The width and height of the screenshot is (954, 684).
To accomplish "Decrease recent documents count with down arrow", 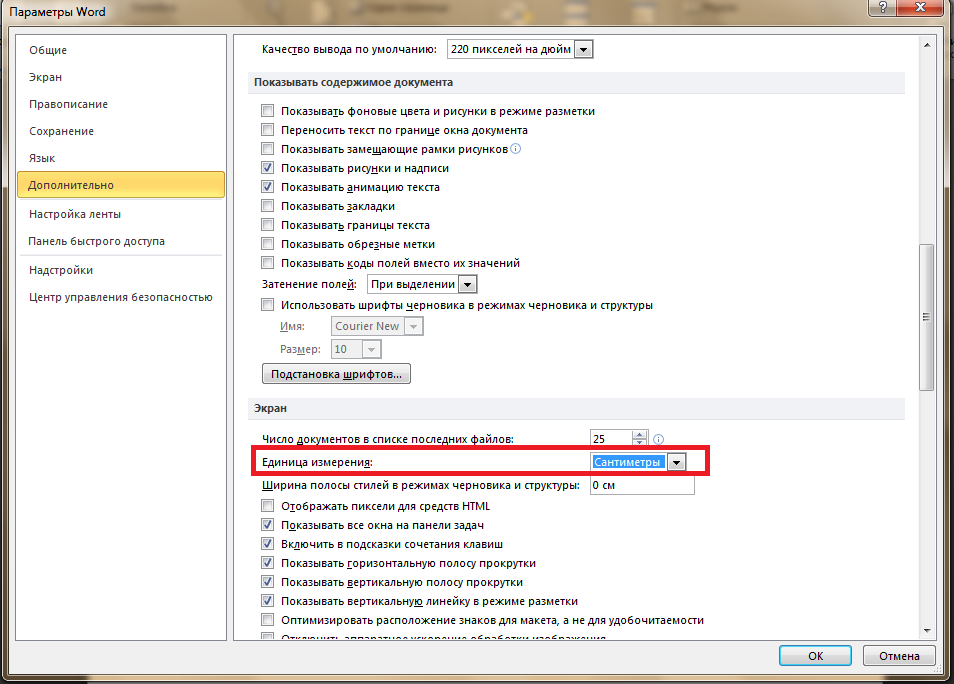I will pos(639,442).
